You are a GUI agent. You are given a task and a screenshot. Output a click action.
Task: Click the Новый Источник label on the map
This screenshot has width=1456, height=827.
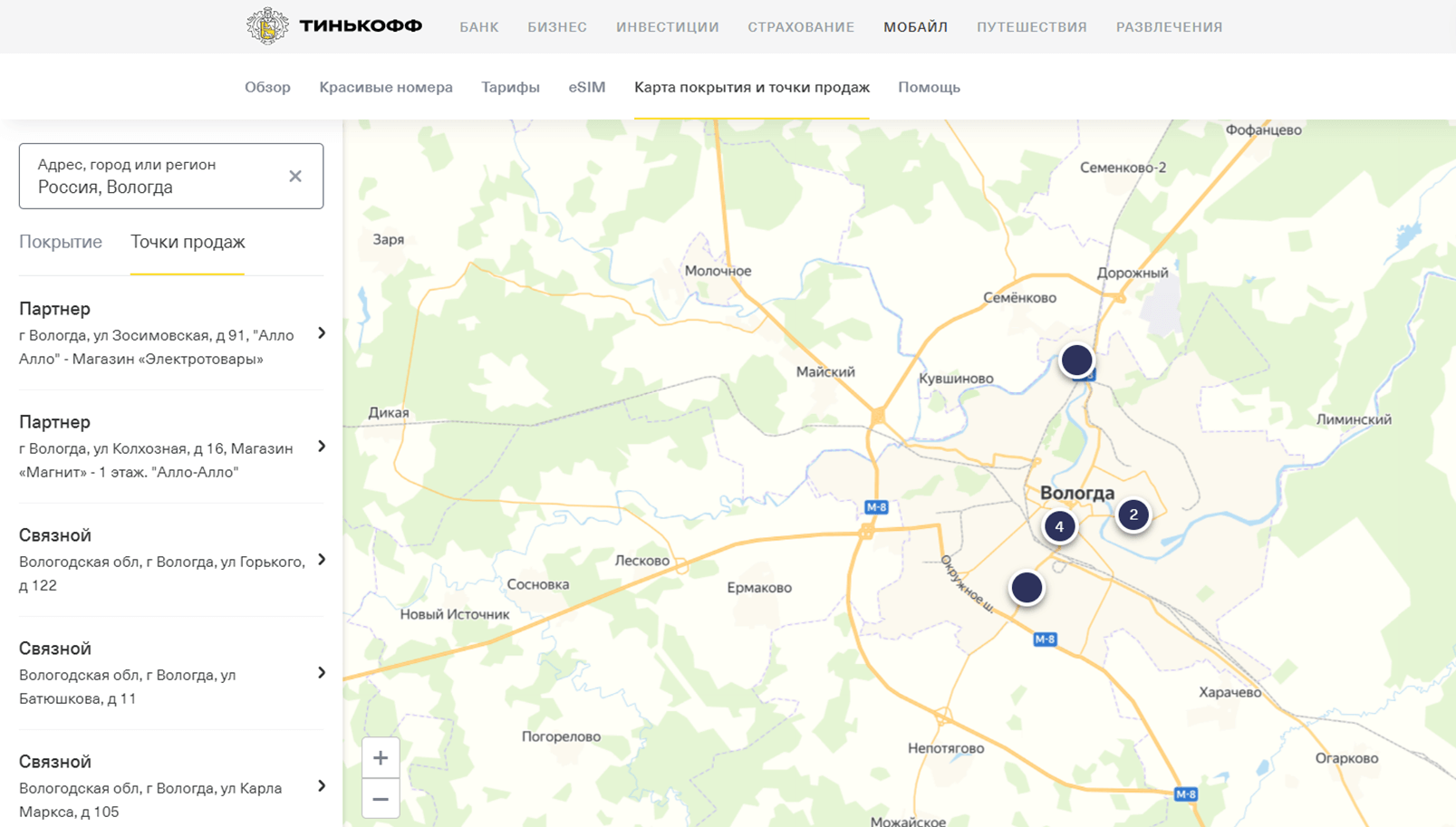(455, 614)
